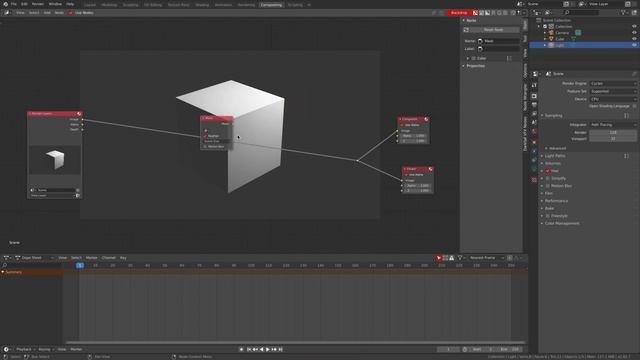The height and width of the screenshot is (360, 640).
Task: Toggle Cube visibility eye in outliner
Action: 634,39
